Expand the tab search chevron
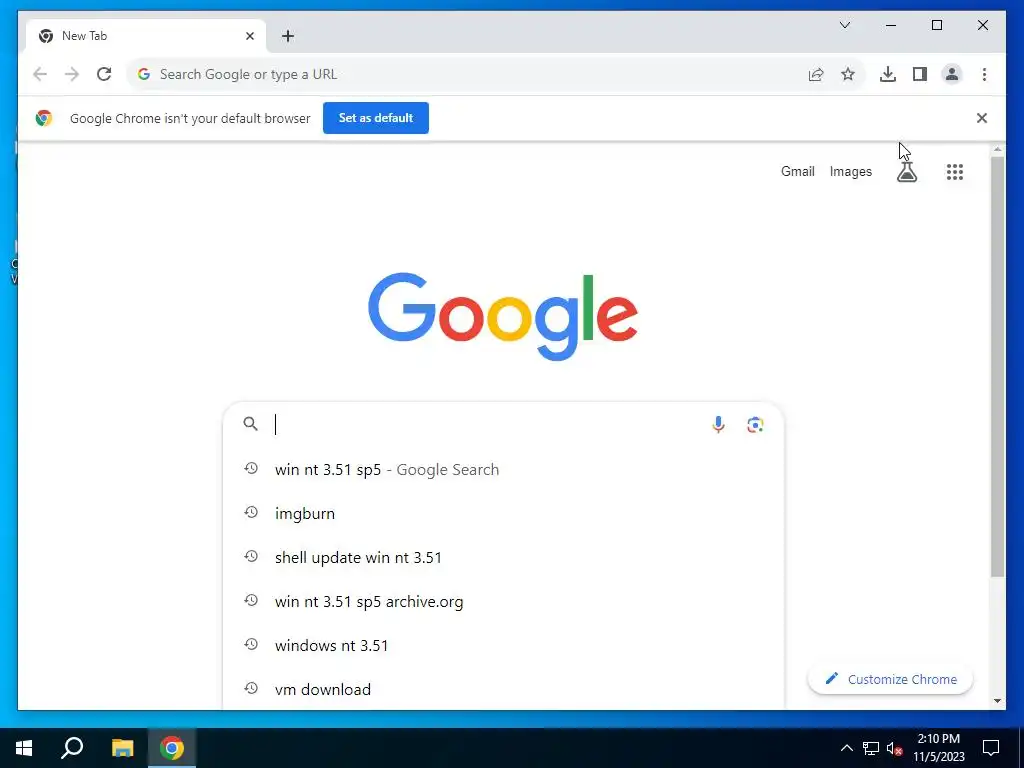Viewport: 1024px width, 768px height. coord(844,25)
